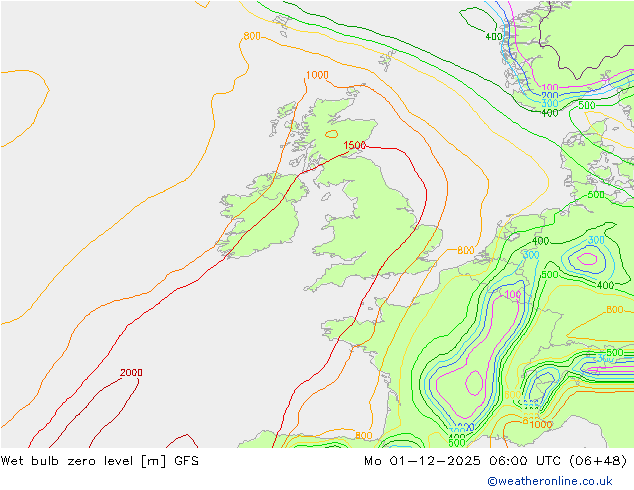This screenshot has height=490, width=634.
Task: Click the magenta closed contour over central Germany
Action: tap(587, 258)
